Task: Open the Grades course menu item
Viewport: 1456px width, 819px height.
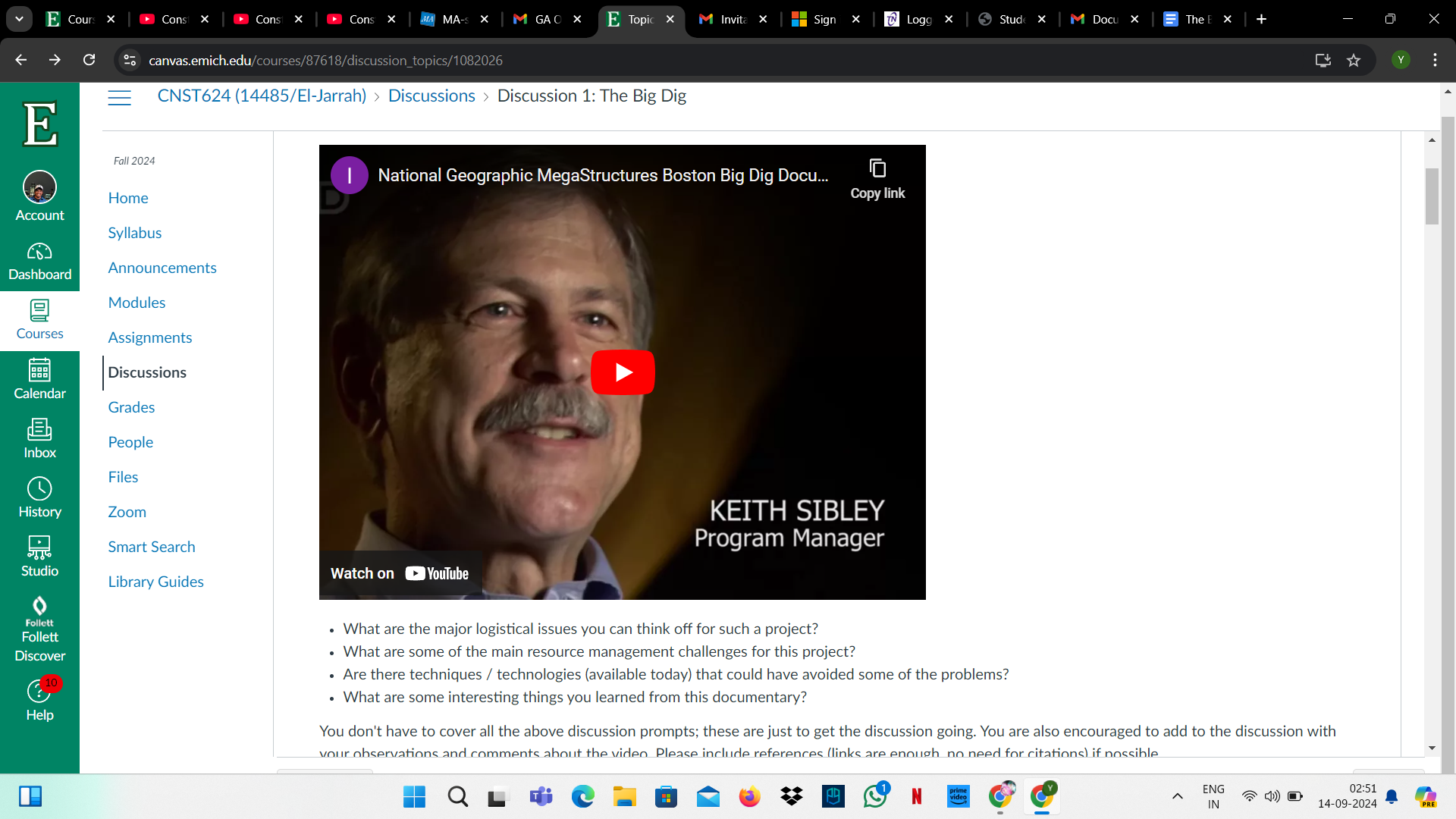Action: [x=131, y=407]
